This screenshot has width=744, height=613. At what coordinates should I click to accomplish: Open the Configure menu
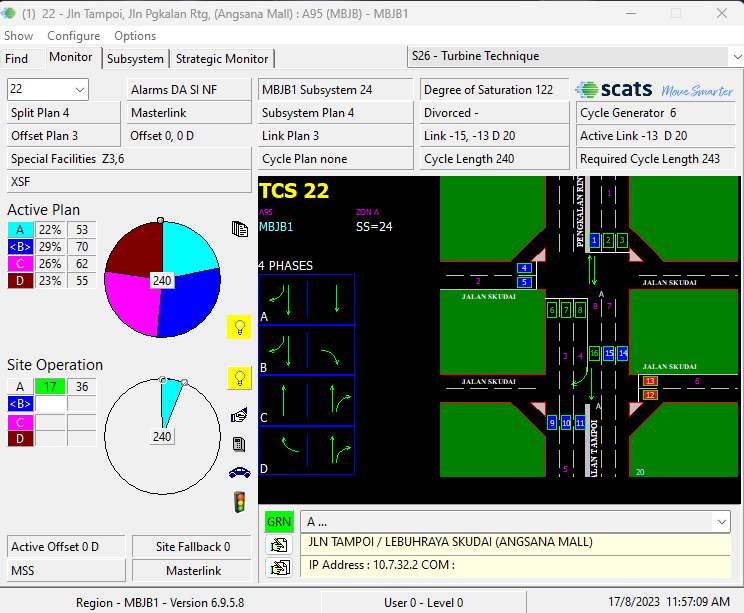pyautogui.click(x=74, y=36)
